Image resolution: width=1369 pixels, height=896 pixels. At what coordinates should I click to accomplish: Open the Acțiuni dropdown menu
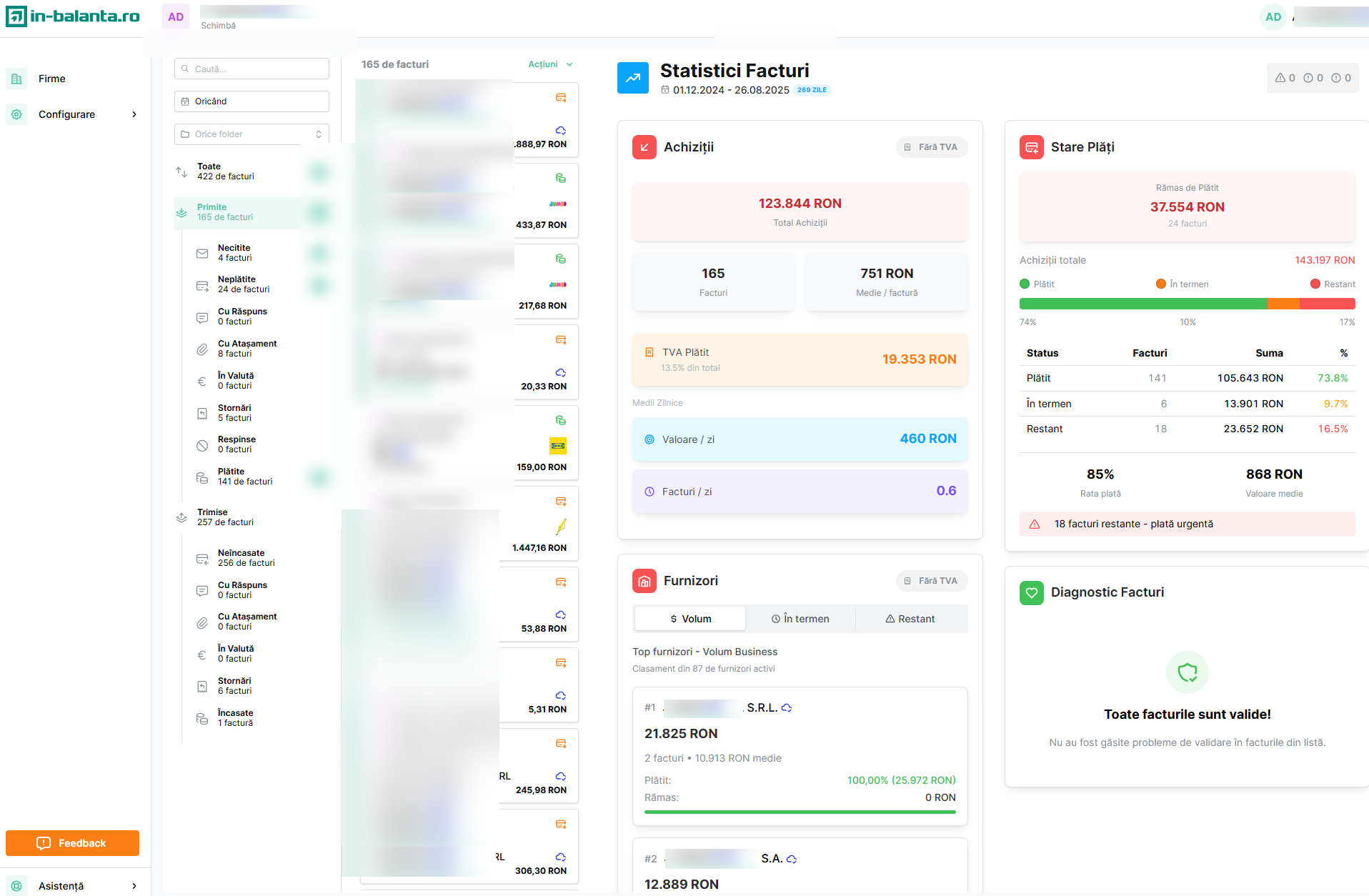tap(549, 64)
